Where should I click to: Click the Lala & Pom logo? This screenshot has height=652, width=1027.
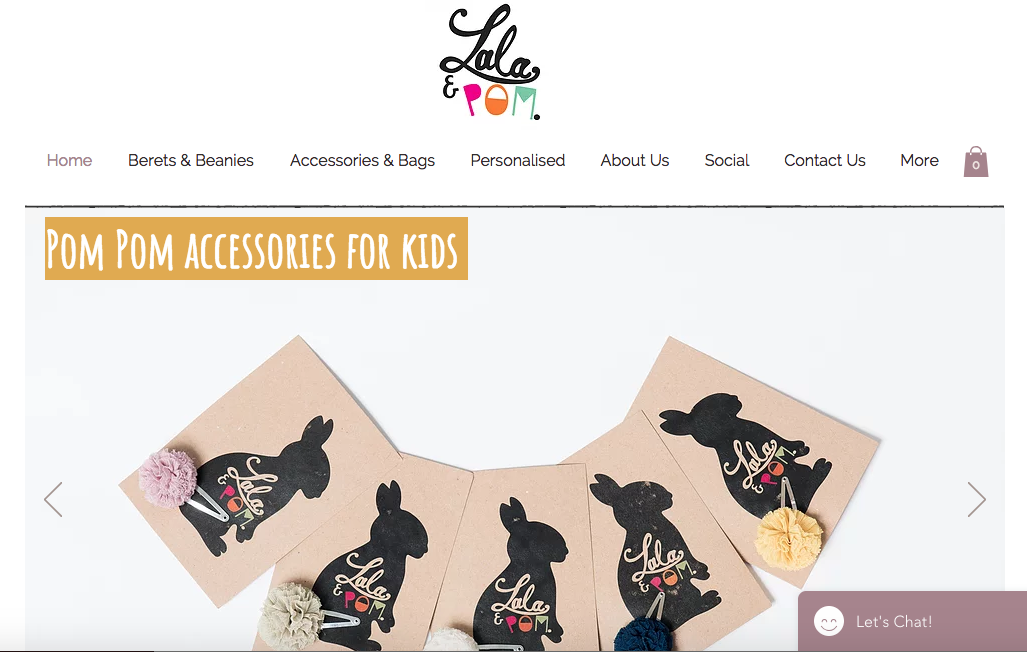(x=490, y=62)
